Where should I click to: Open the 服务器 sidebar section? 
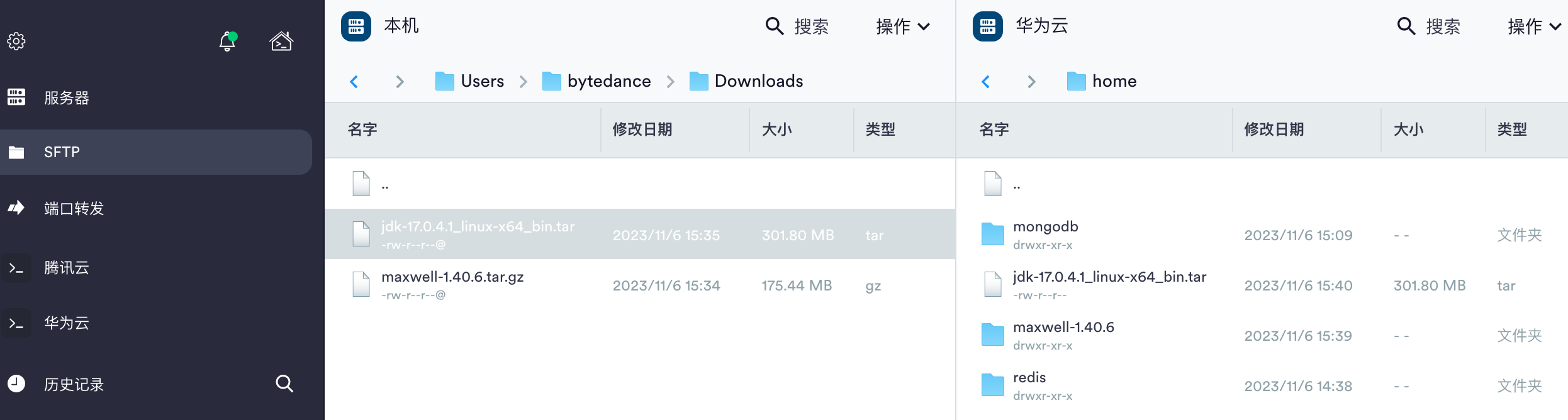click(x=66, y=98)
